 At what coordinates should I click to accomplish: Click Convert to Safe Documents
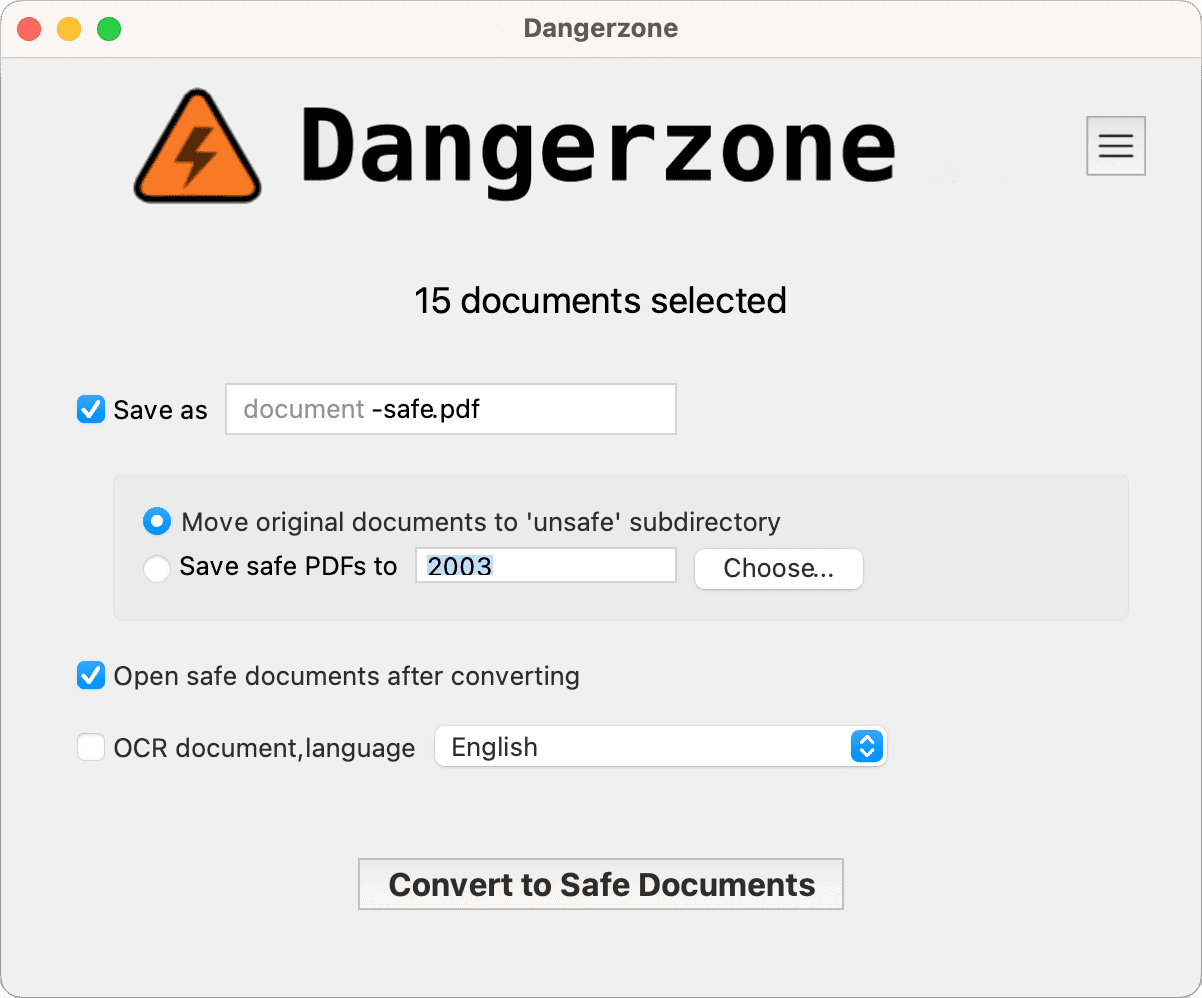[601, 884]
